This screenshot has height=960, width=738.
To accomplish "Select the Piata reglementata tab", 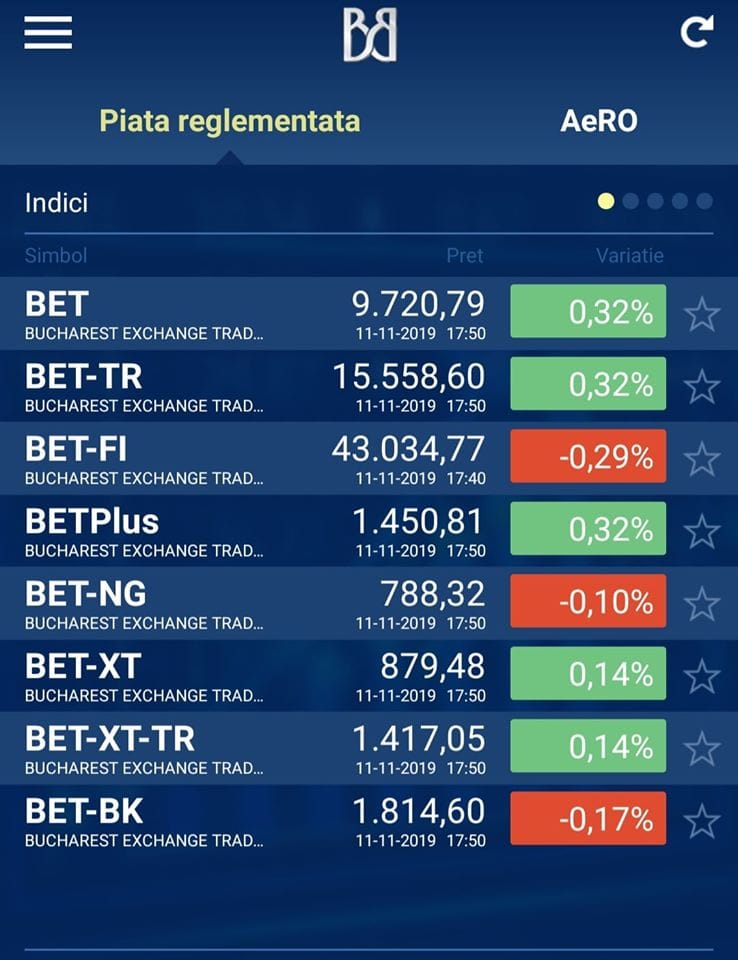I will [x=230, y=121].
